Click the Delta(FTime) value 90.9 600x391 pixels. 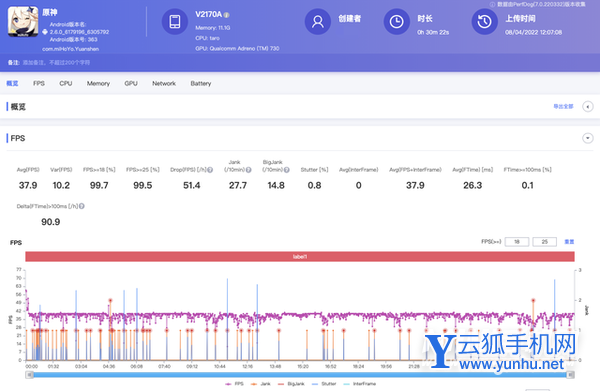coord(51,222)
